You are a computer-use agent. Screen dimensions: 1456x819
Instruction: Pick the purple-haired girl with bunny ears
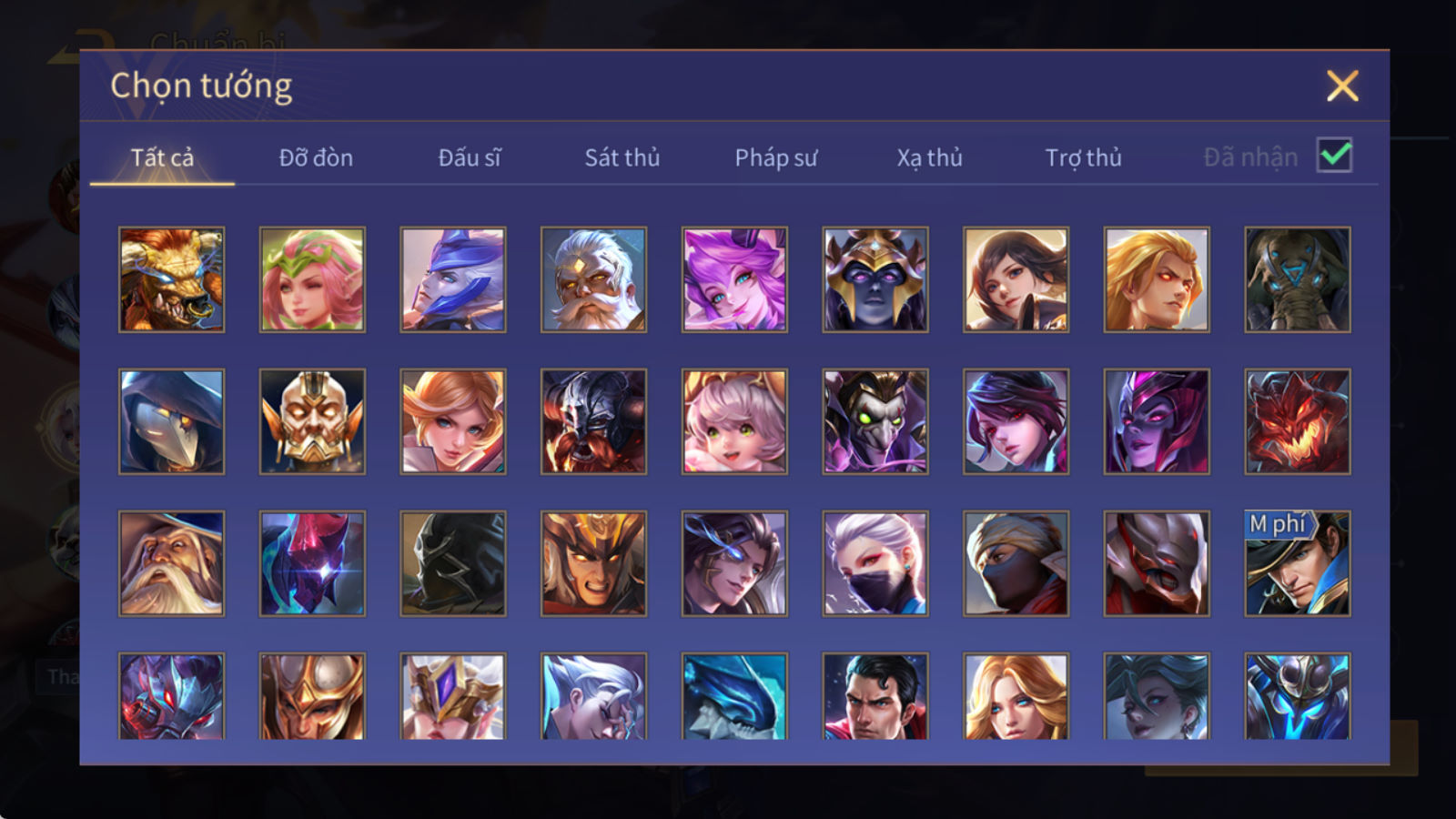(x=734, y=279)
